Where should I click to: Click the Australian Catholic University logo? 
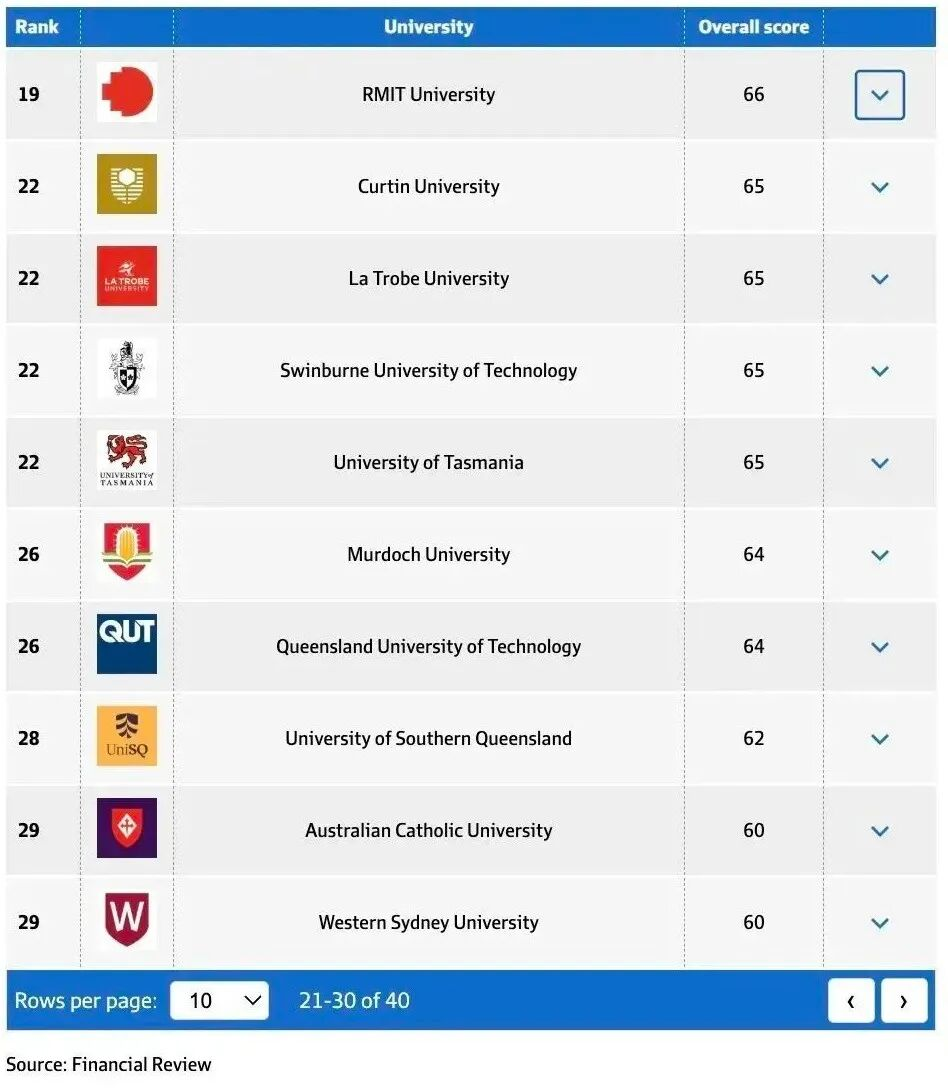(127, 829)
